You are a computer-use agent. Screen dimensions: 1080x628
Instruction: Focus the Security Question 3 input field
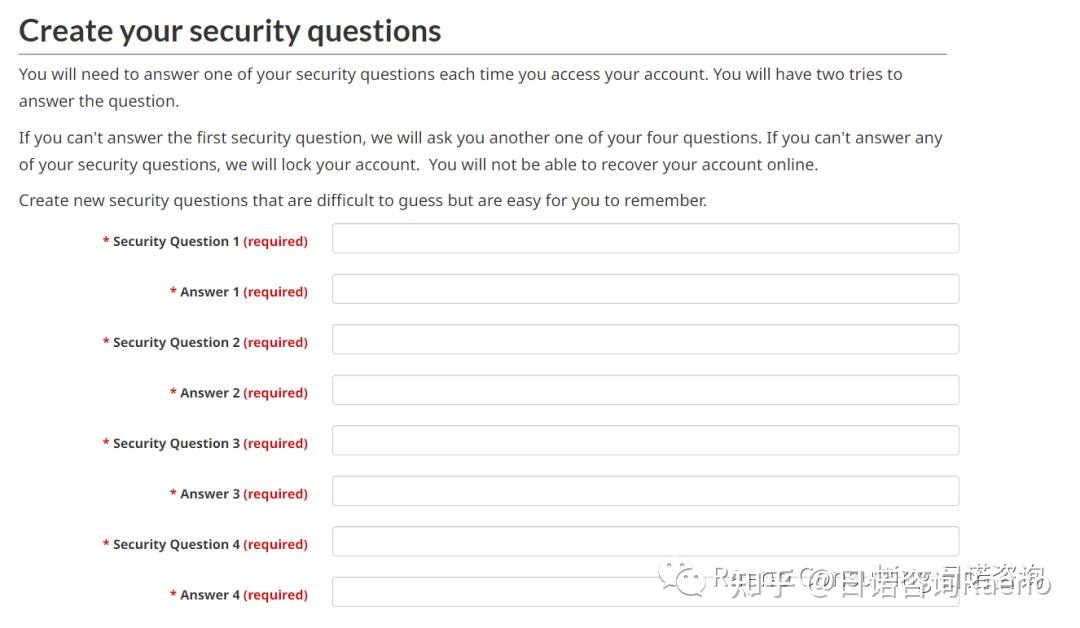(645, 441)
